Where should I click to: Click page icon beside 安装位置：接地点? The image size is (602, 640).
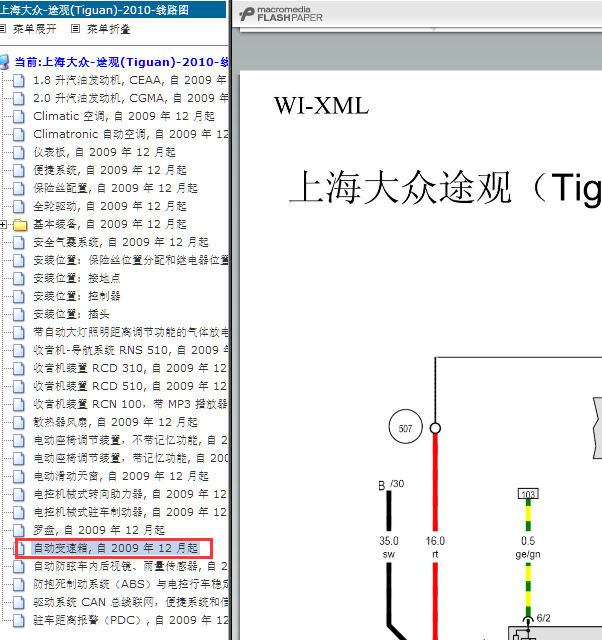point(18,278)
